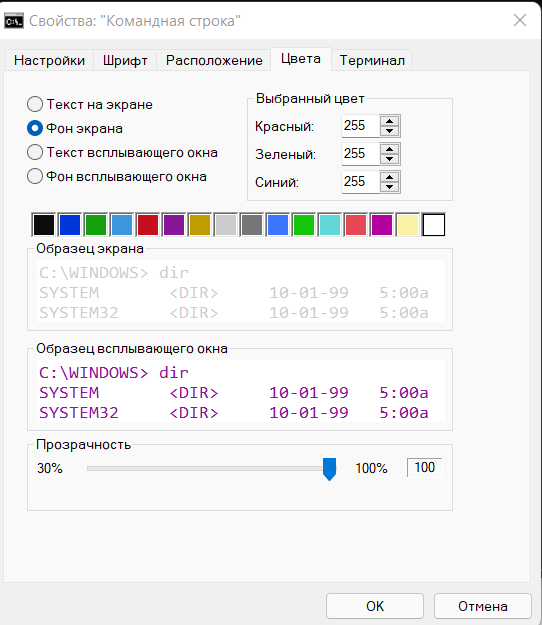
Task: Select the Цвета tab
Action: [301, 59]
